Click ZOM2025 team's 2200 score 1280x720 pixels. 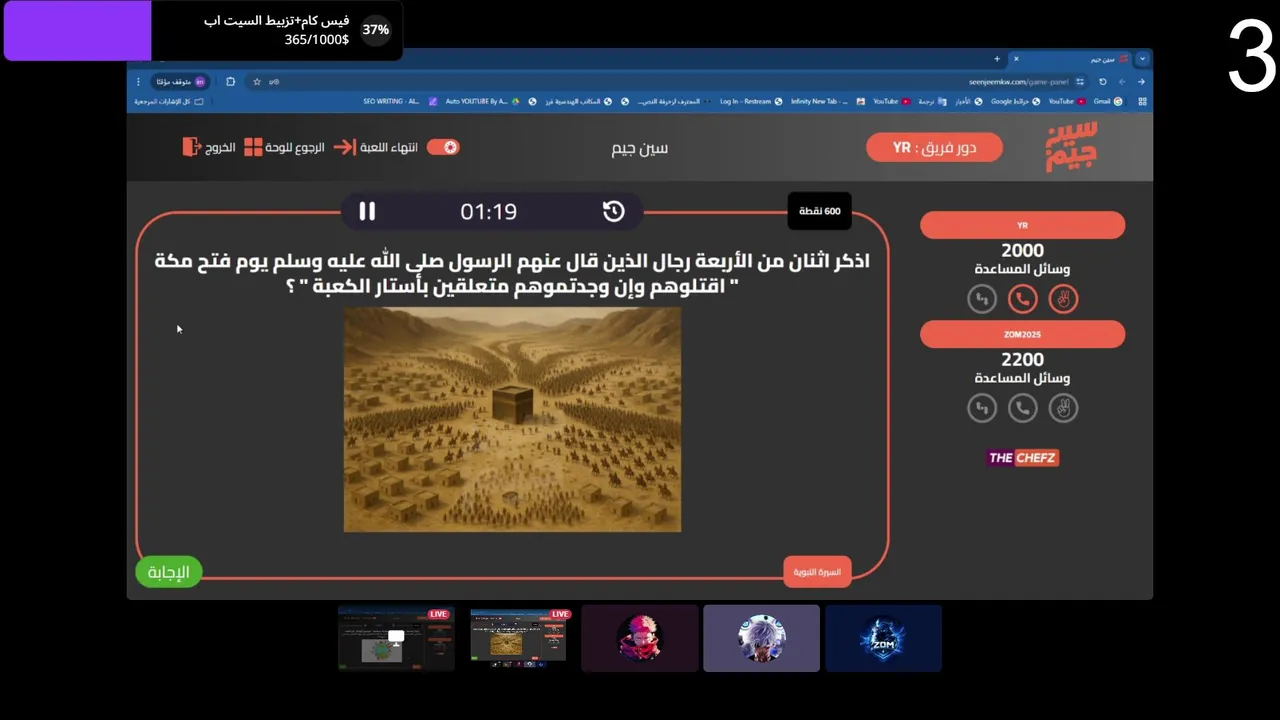click(1022, 360)
